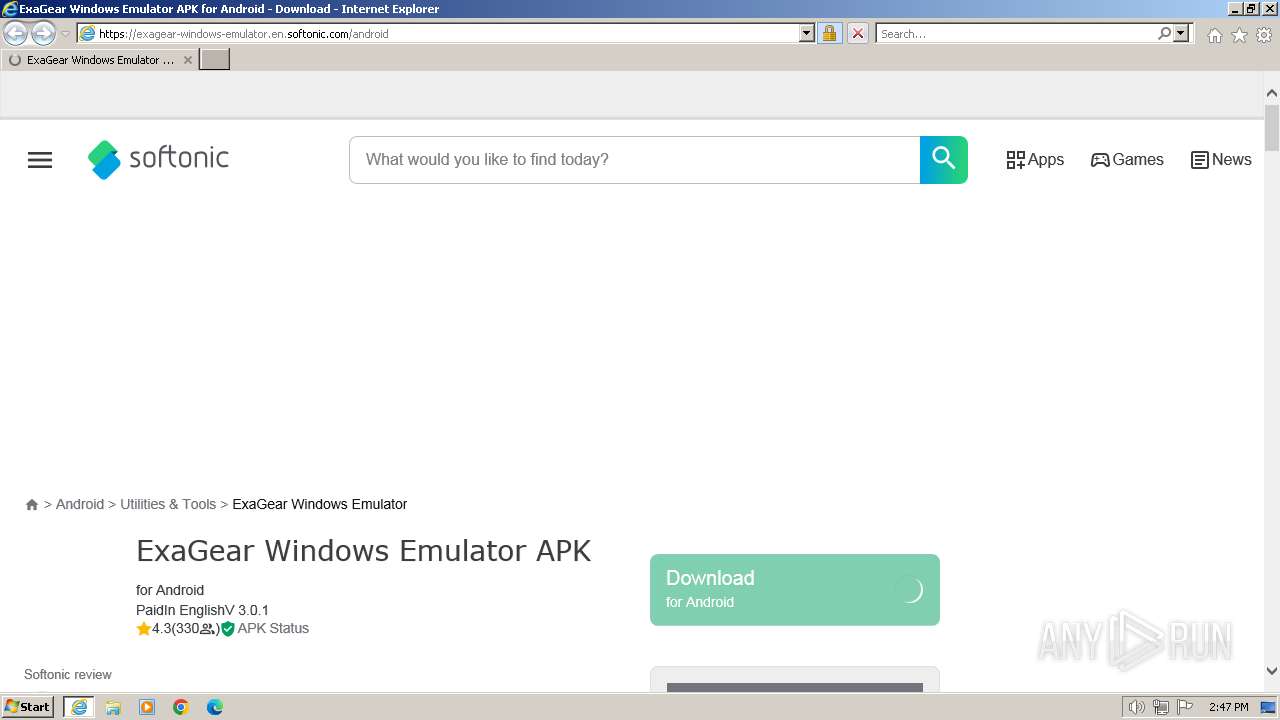
Task: Focus the Softonic search field
Action: tap(635, 160)
